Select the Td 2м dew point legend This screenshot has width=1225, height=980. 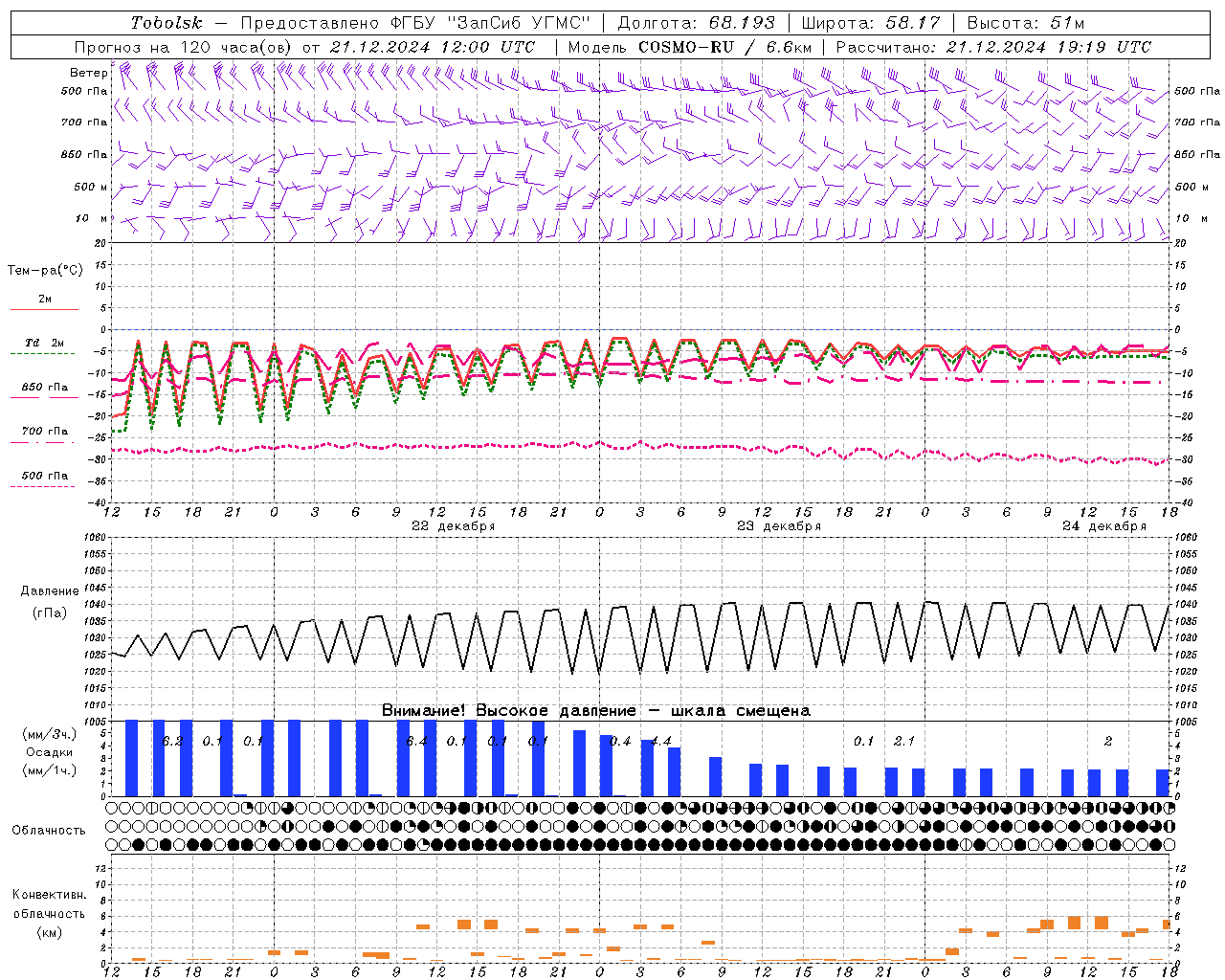click(x=45, y=347)
